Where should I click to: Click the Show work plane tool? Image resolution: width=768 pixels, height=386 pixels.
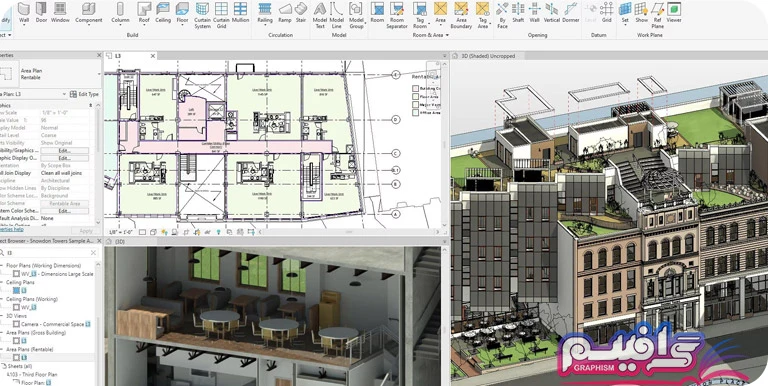click(641, 13)
